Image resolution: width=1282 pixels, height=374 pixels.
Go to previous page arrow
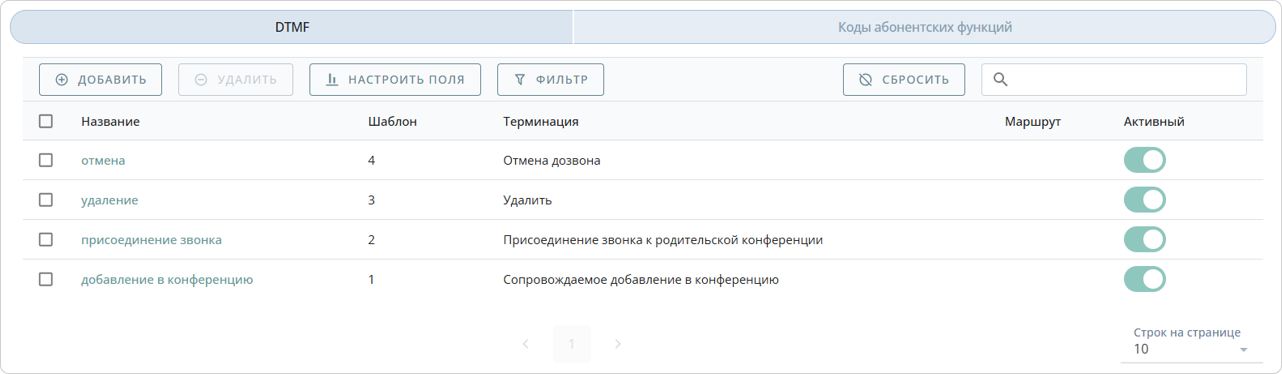coord(526,344)
